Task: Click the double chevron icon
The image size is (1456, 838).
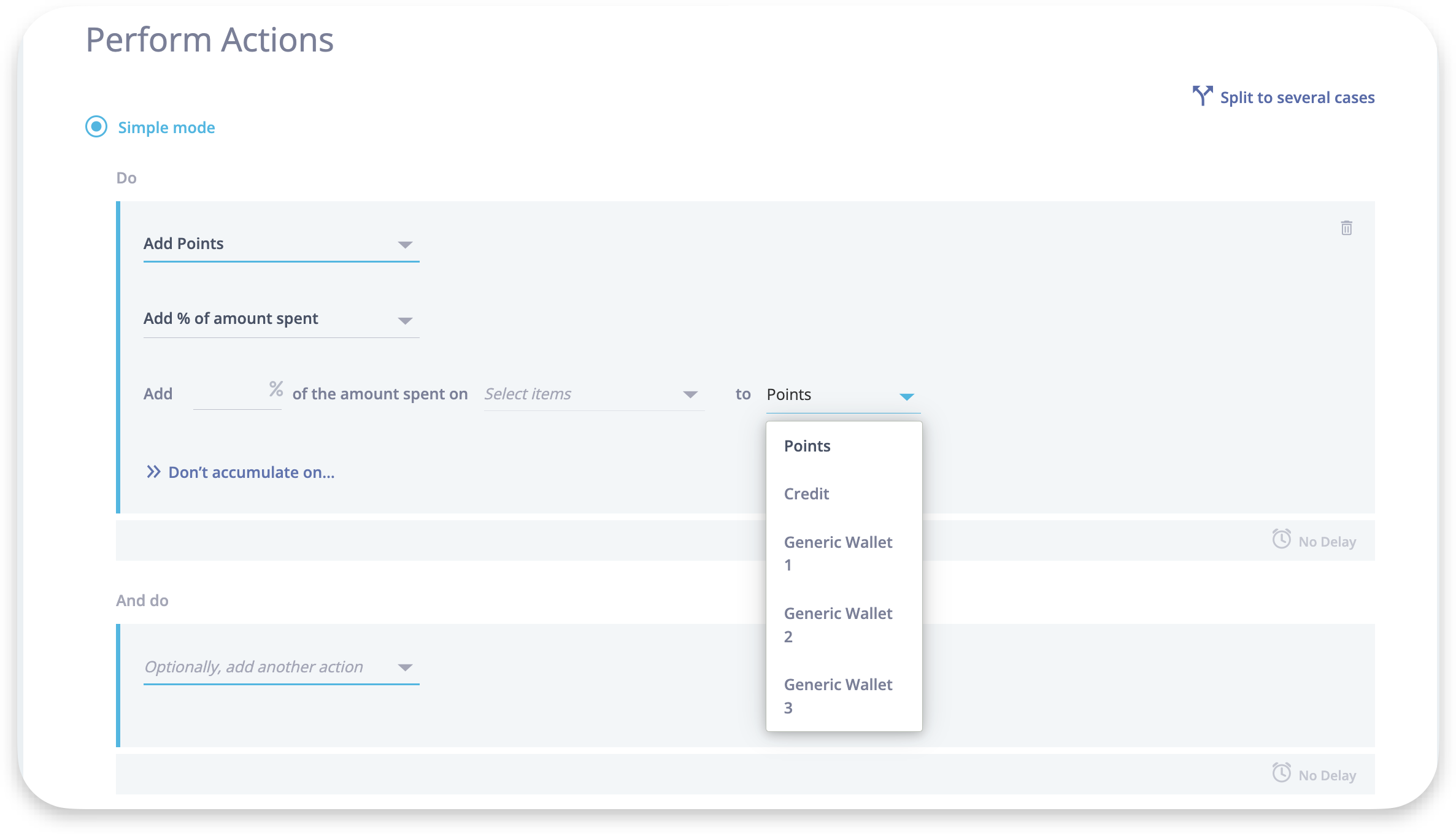Action: click(153, 472)
